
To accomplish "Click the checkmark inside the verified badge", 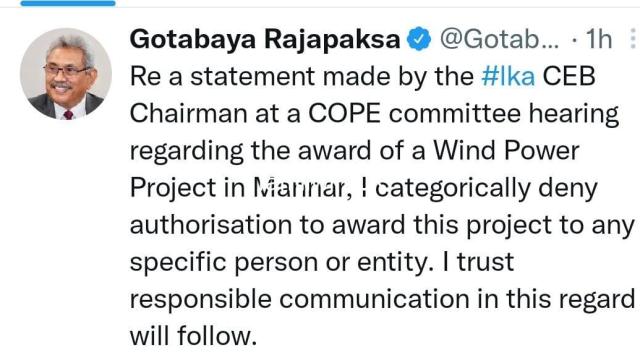I will (x=419, y=39).
